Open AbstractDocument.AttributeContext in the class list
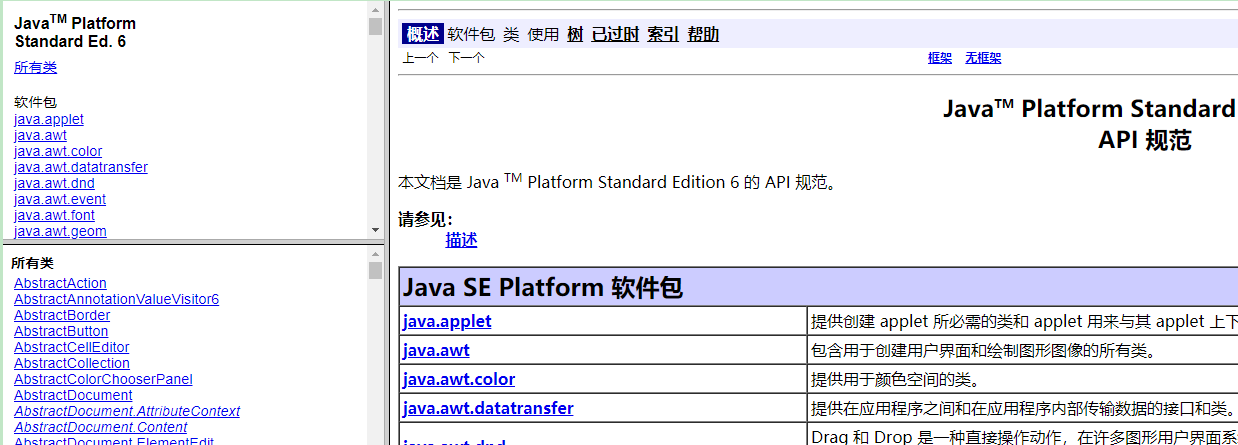The height and width of the screenshot is (445, 1238). click(127, 411)
